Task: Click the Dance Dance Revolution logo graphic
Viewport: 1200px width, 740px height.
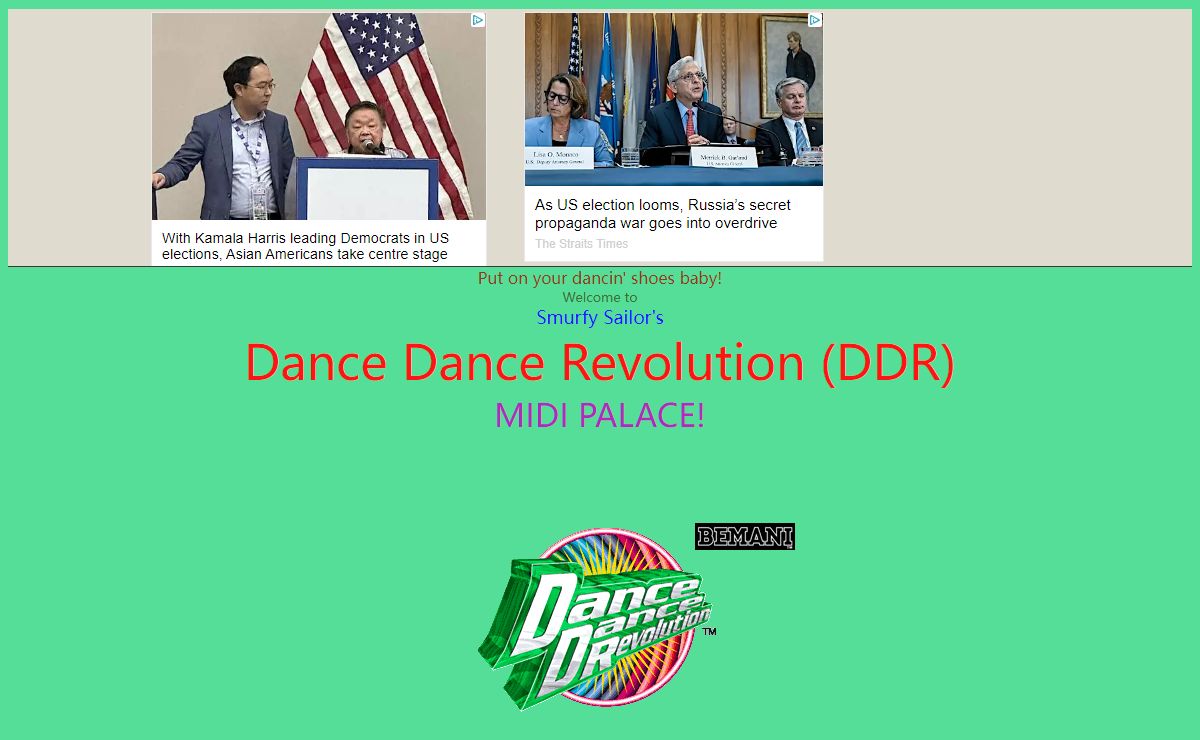Action: pyautogui.click(x=596, y=620)
